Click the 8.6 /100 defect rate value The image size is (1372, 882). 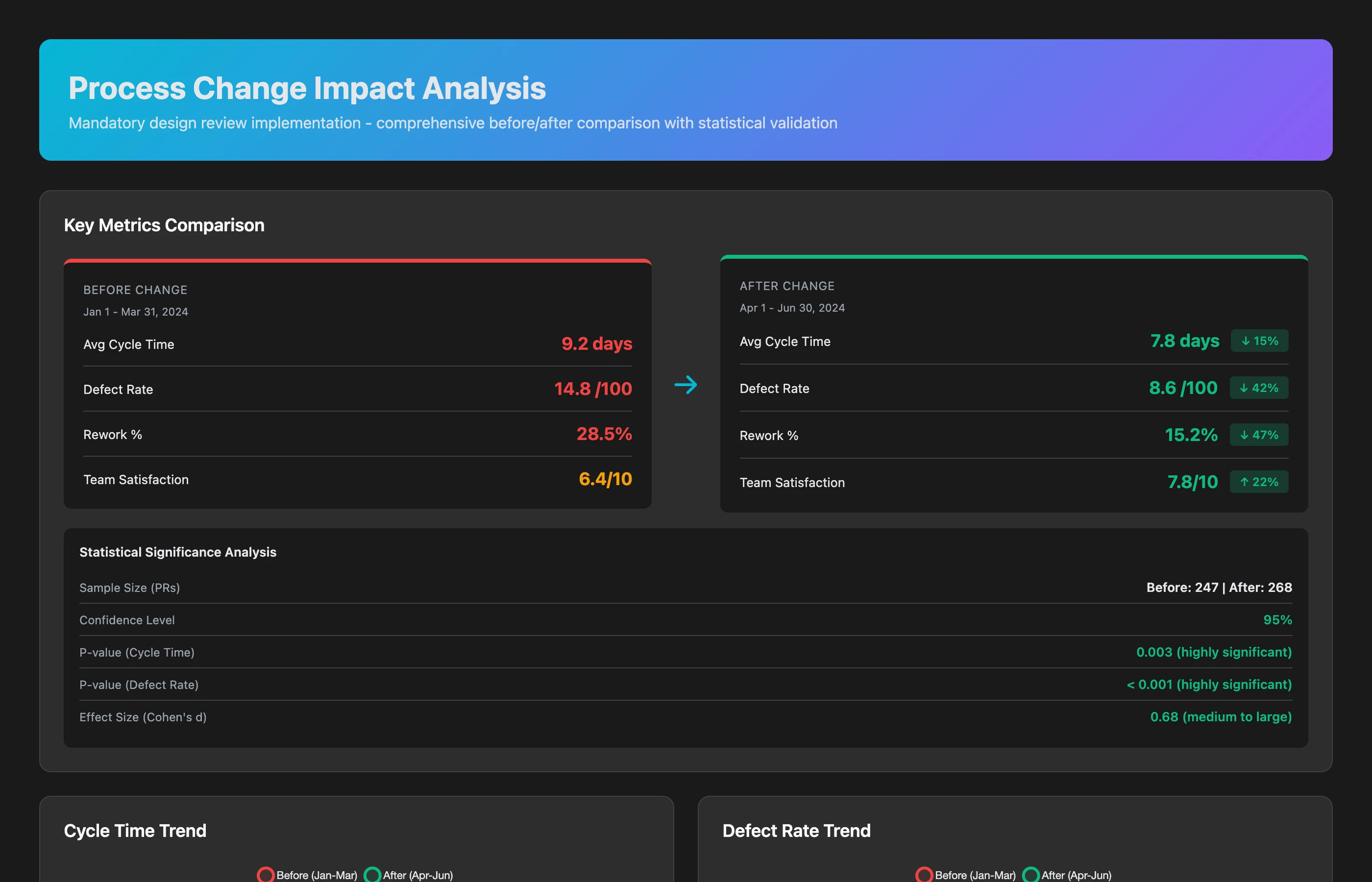tap(1183, 388)
